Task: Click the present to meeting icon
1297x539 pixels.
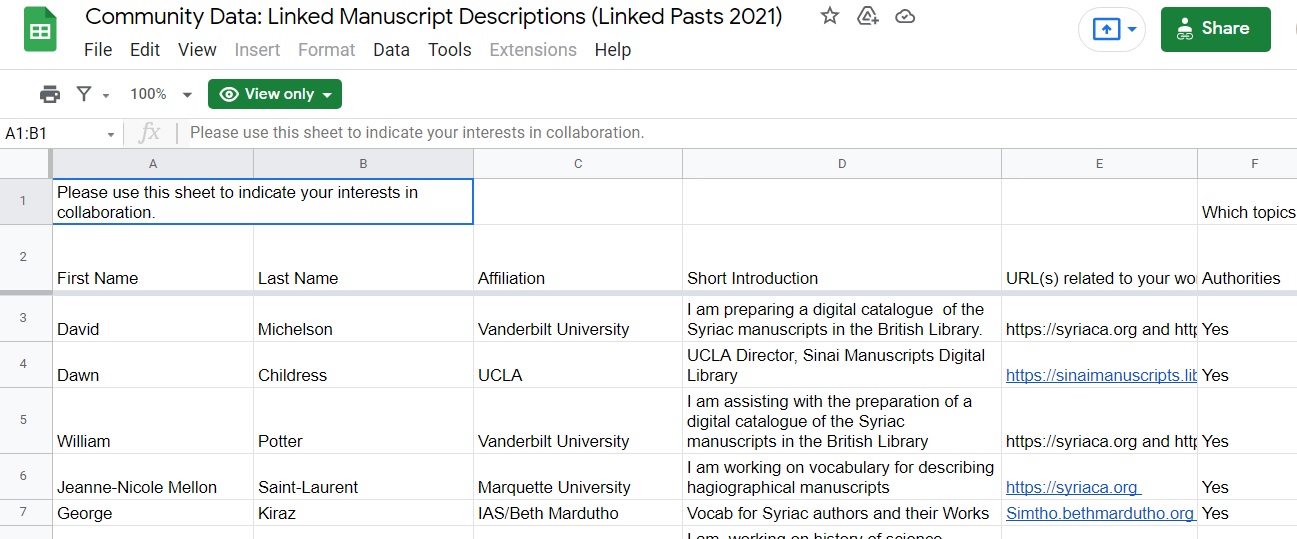Action: pos(1105,29)
